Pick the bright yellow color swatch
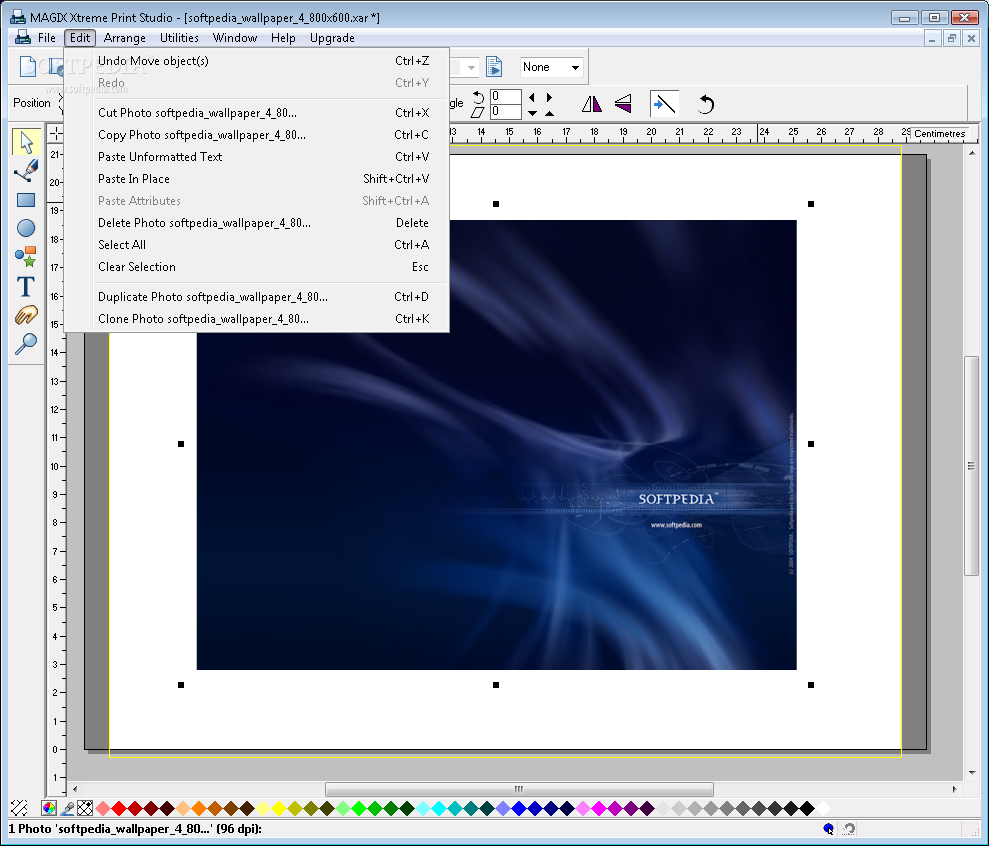This screenshot has height=846, width=989. click(279, 808)
